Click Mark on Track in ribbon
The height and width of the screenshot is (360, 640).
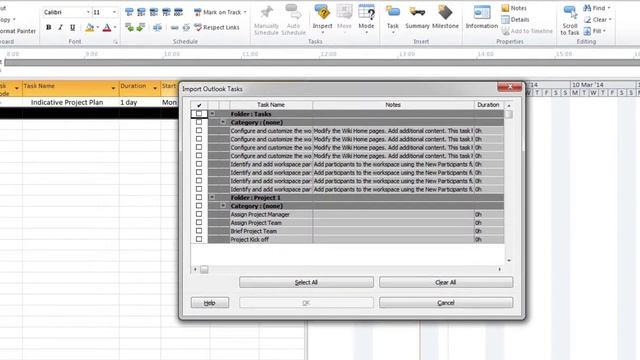pyautogui.click(x=220, y=12)
